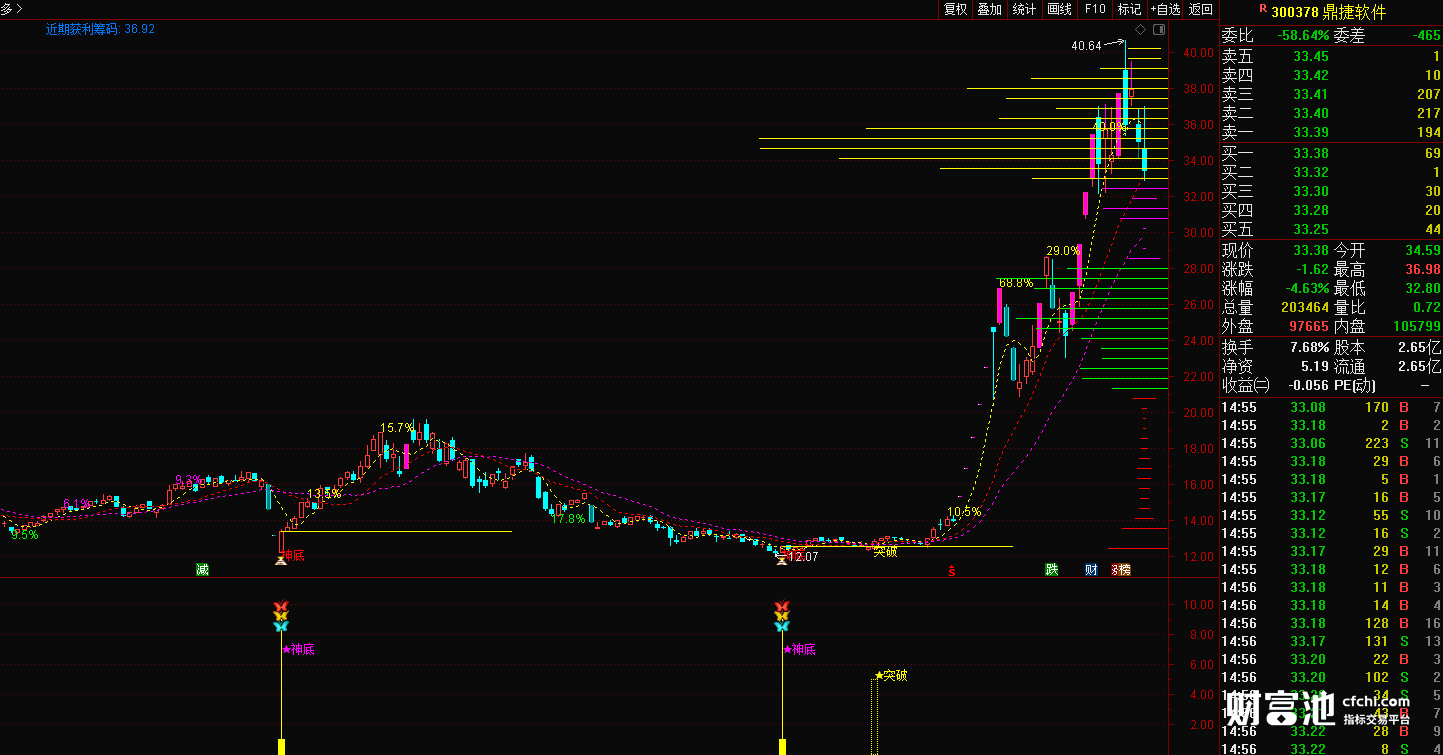Image resolution: width=1443 pixels, height=755 pixels.
Task: Open the 统计 statistics tool
Action: pos(1024,9)
